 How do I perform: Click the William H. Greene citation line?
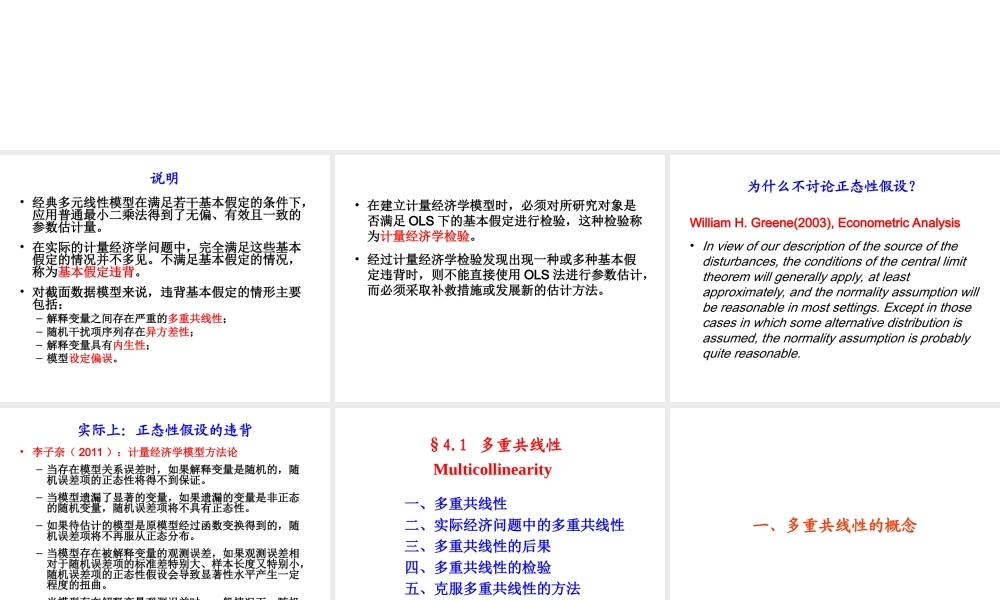click(824, 223)
